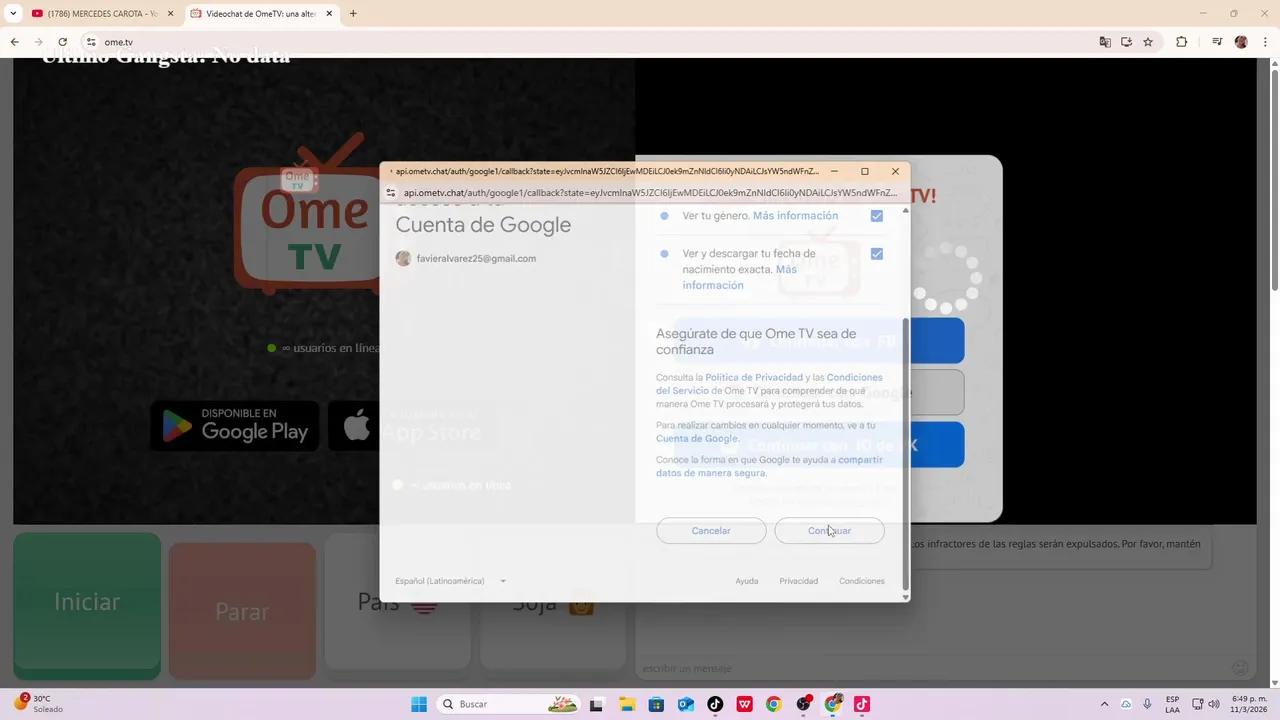Click the Ayuda footer link
The width and height of the screenshot is (1280, 720).
click(x=747, y=581)
